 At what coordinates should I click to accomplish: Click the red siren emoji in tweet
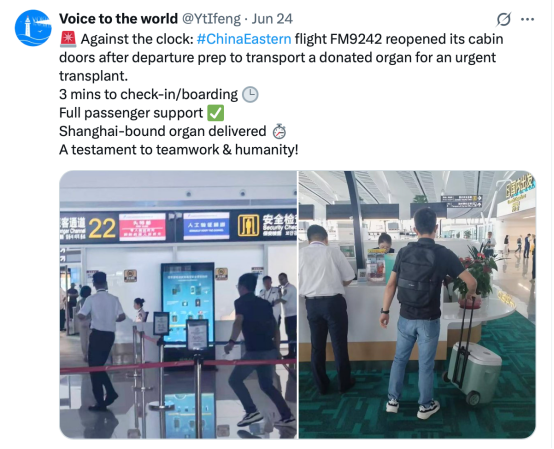(68, 39)
